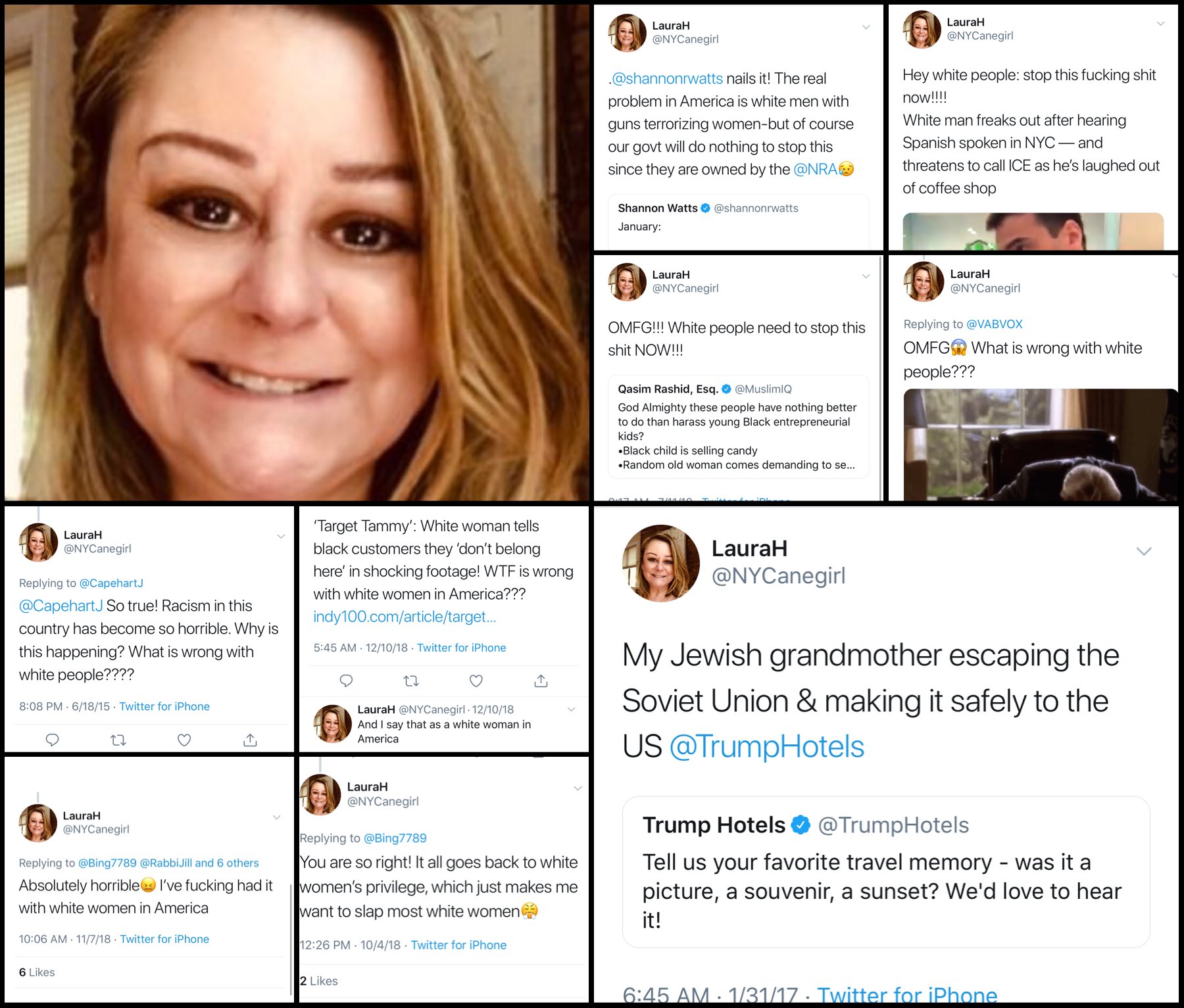
Task: Like the 'Target Tammy' tweet
Action: point(476,681)
